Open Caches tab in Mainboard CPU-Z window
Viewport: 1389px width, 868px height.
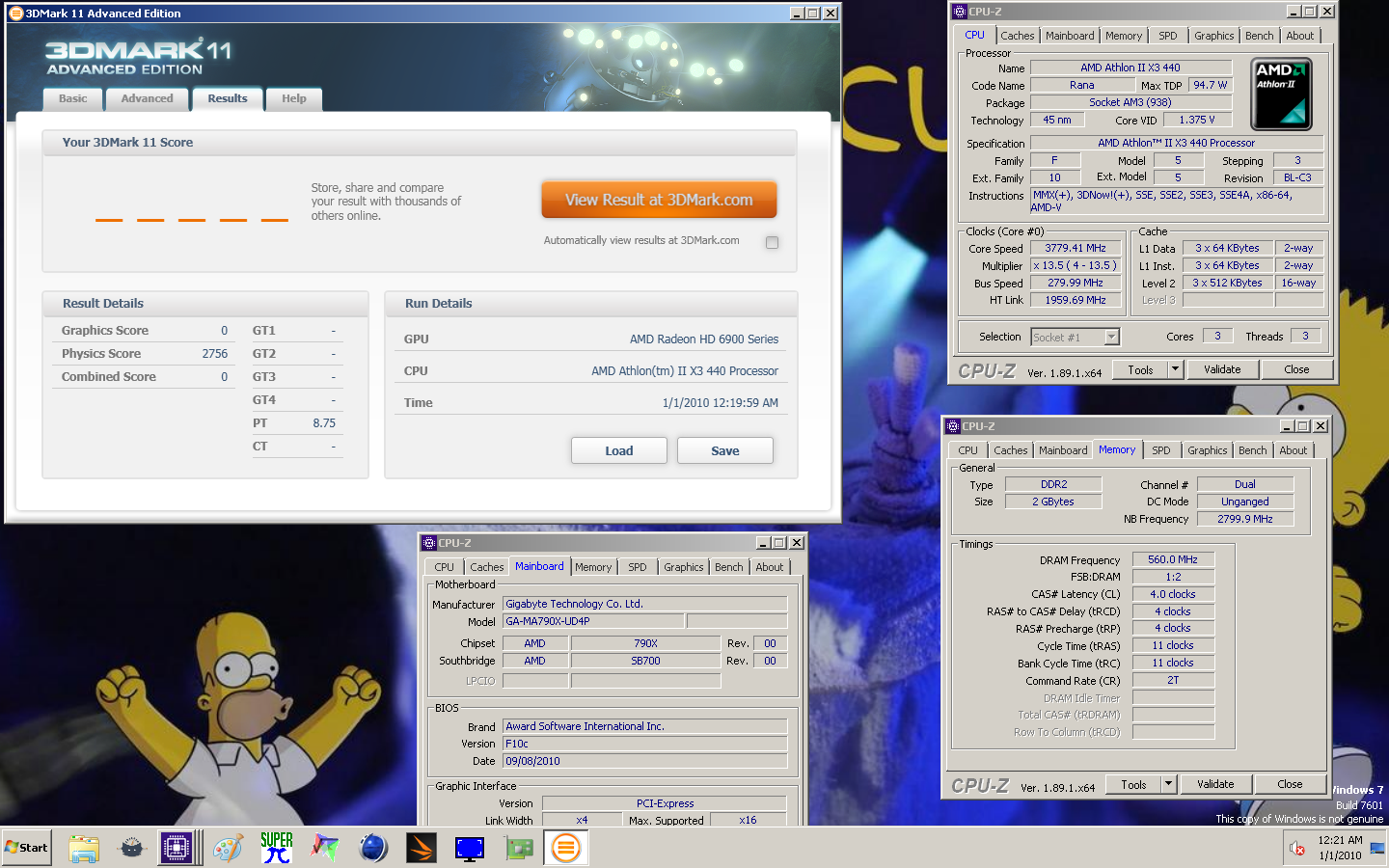coord(486,567)
